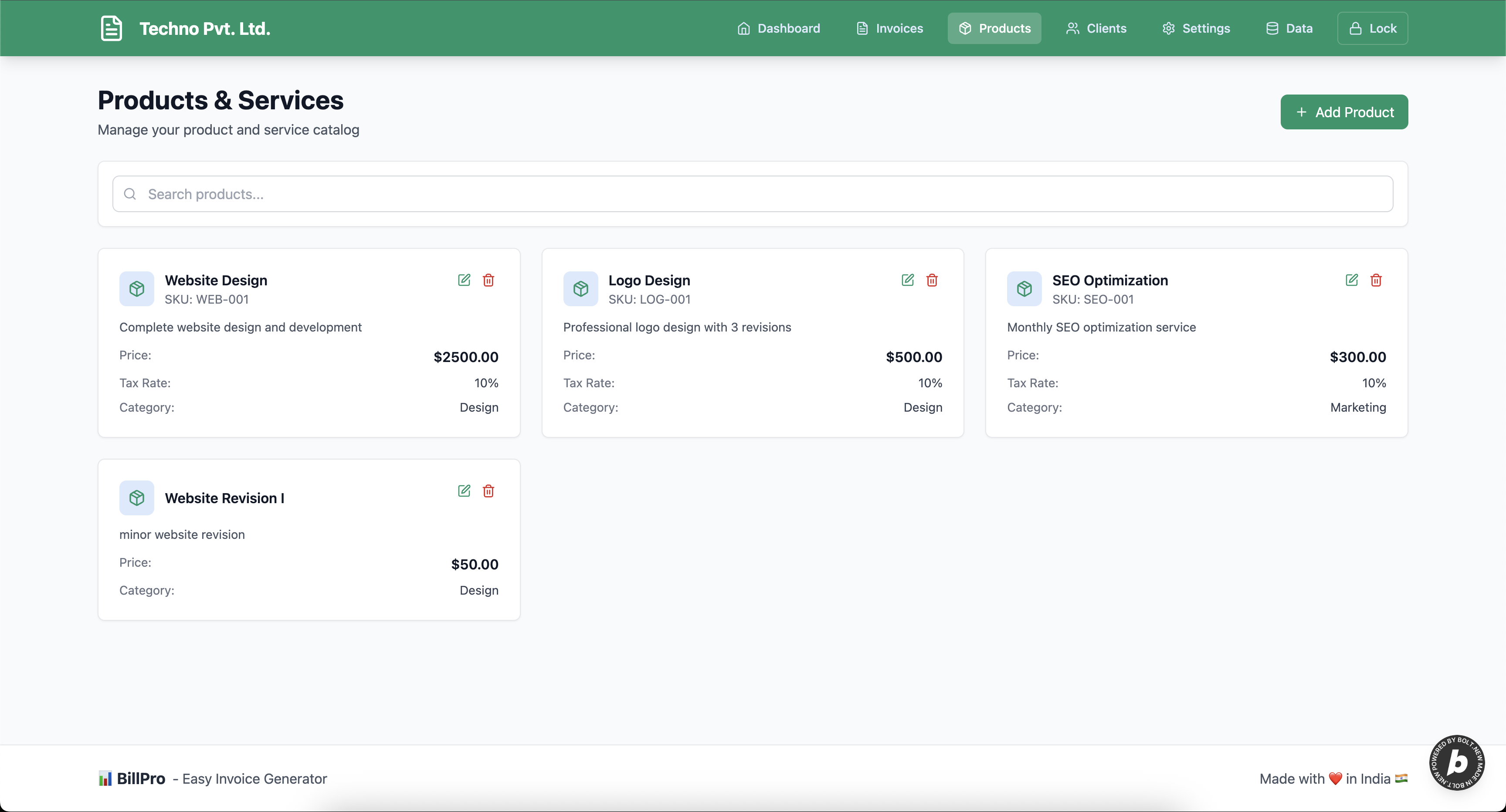Navigate to the Data page

pos(1289,28)
